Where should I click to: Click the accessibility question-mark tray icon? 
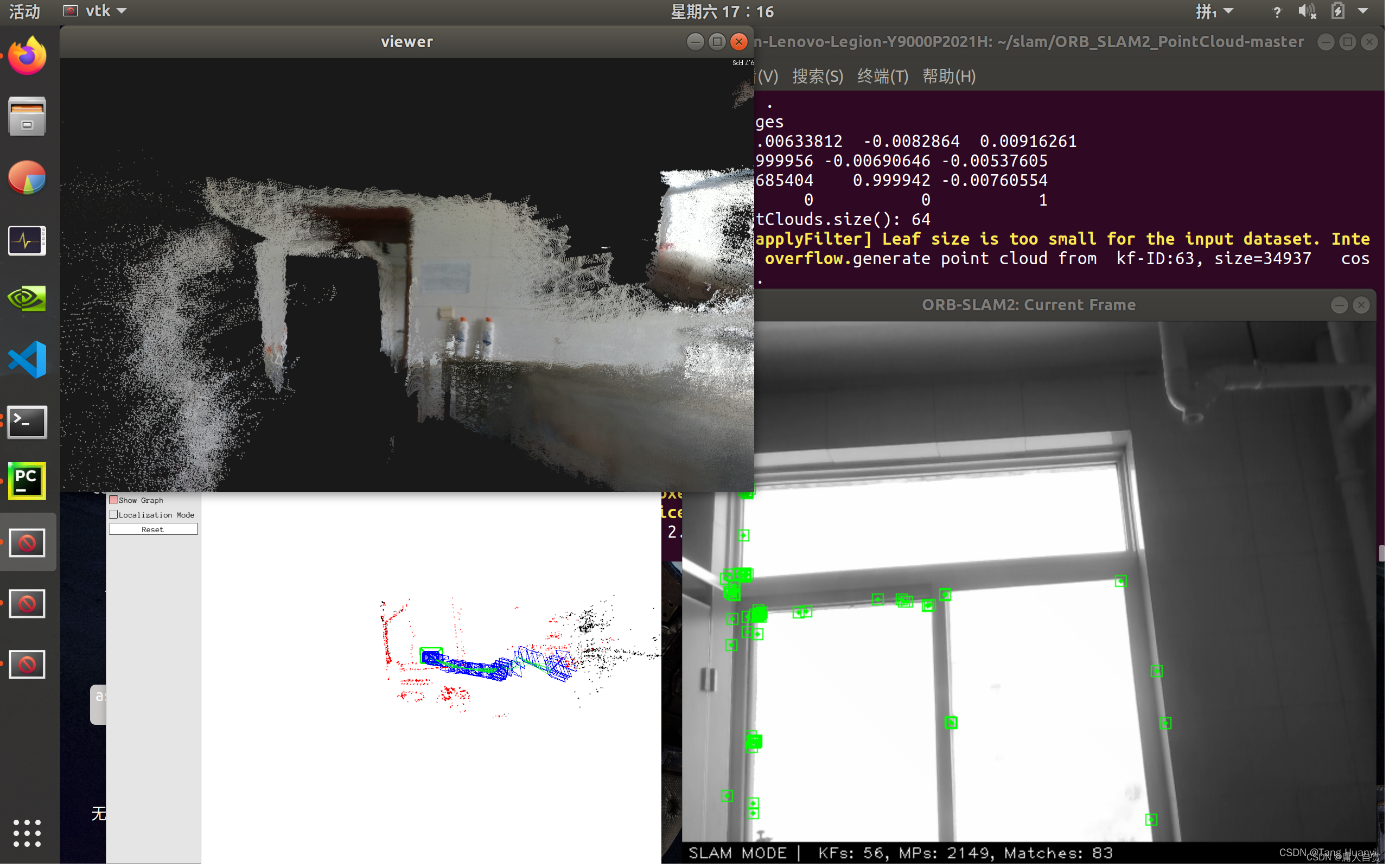point(1277,11)
